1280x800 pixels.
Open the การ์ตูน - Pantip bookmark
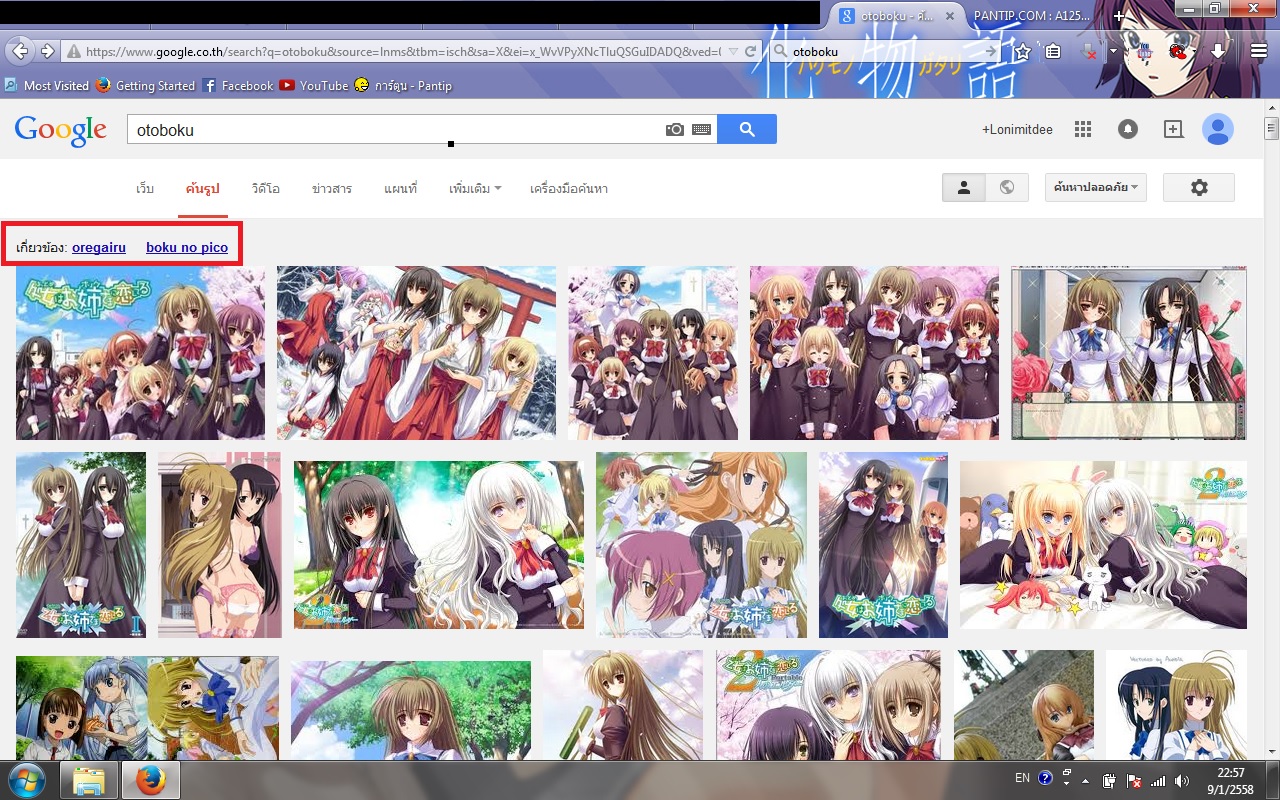tap(403, 86)
